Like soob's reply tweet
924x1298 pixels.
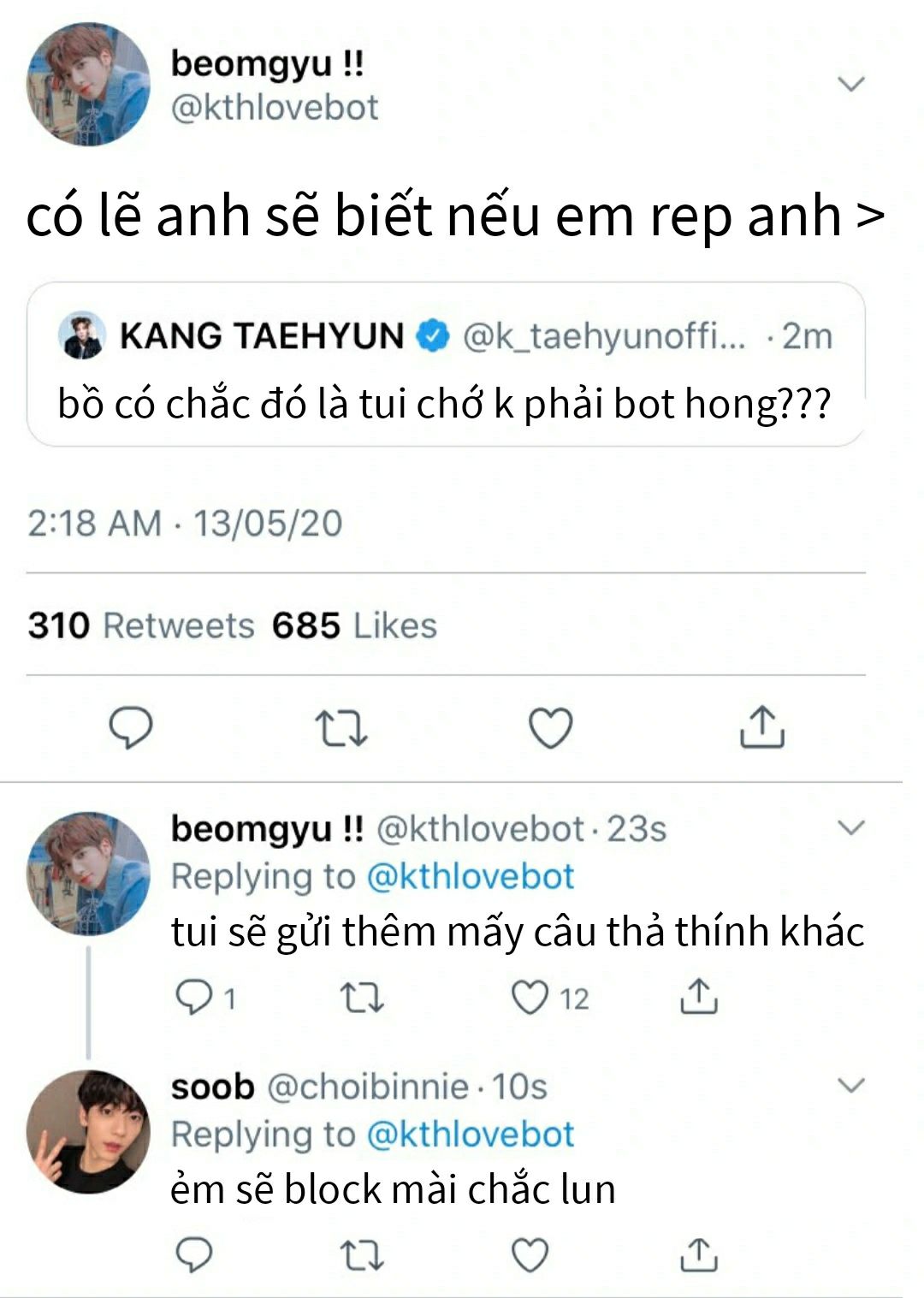pos(530,1255)
